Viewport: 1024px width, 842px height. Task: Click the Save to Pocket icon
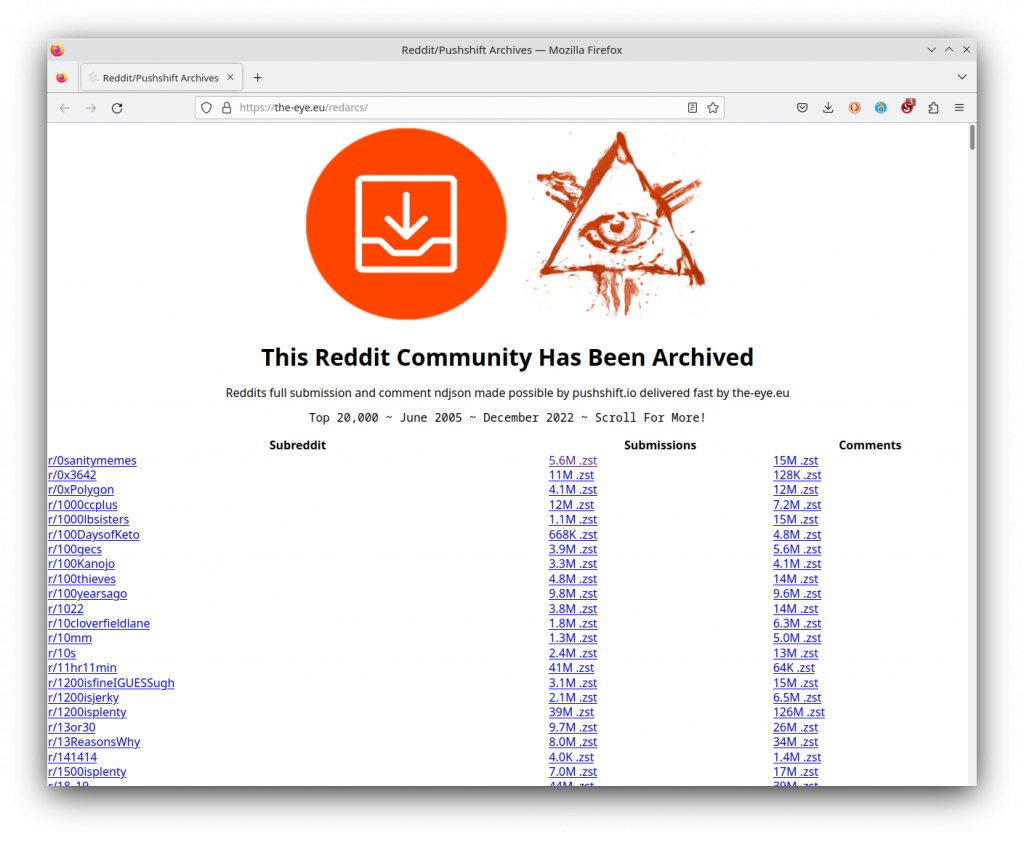pos(802,108)
